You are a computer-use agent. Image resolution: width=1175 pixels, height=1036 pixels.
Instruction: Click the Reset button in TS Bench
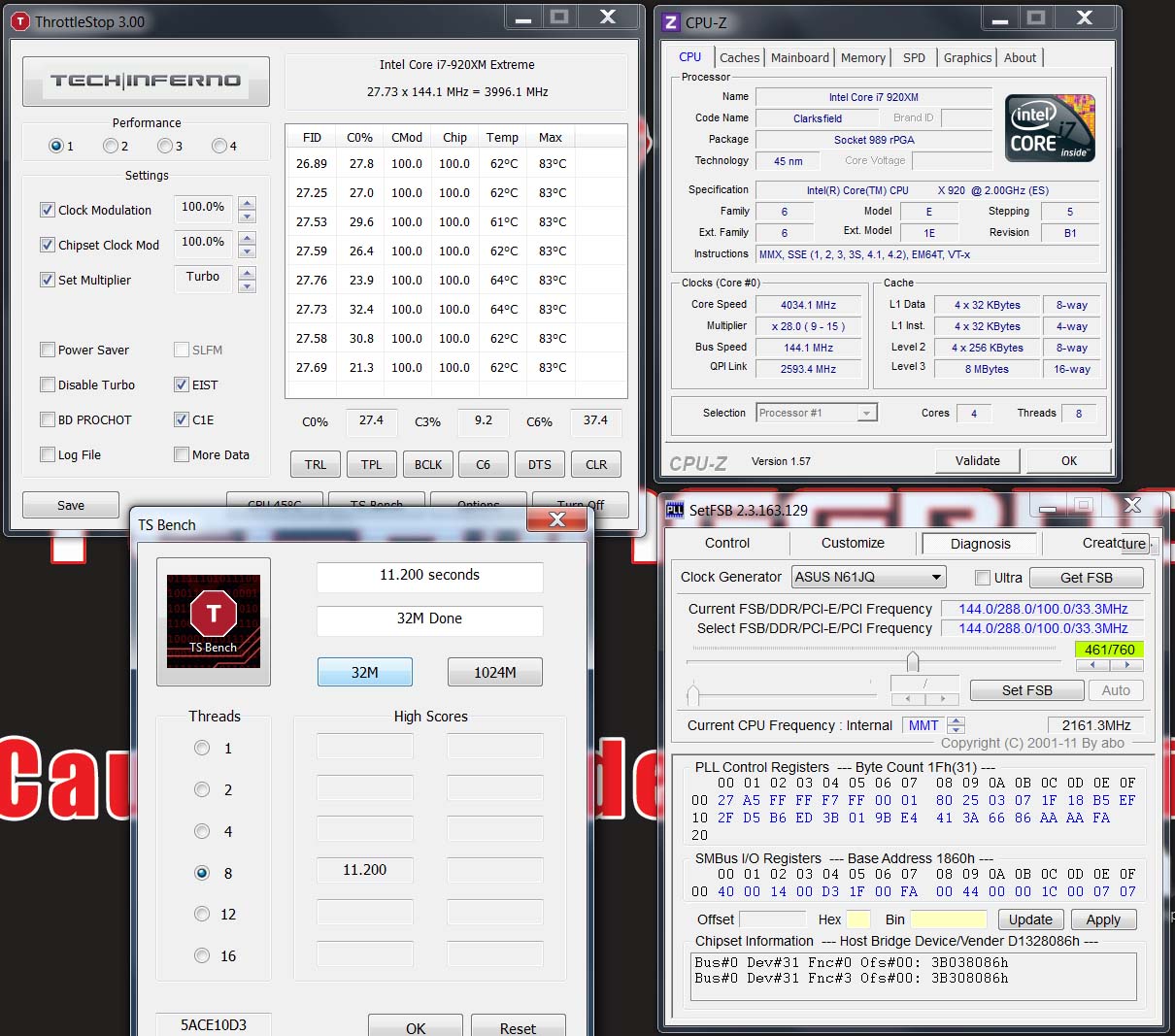click(x=518, y=1027)
